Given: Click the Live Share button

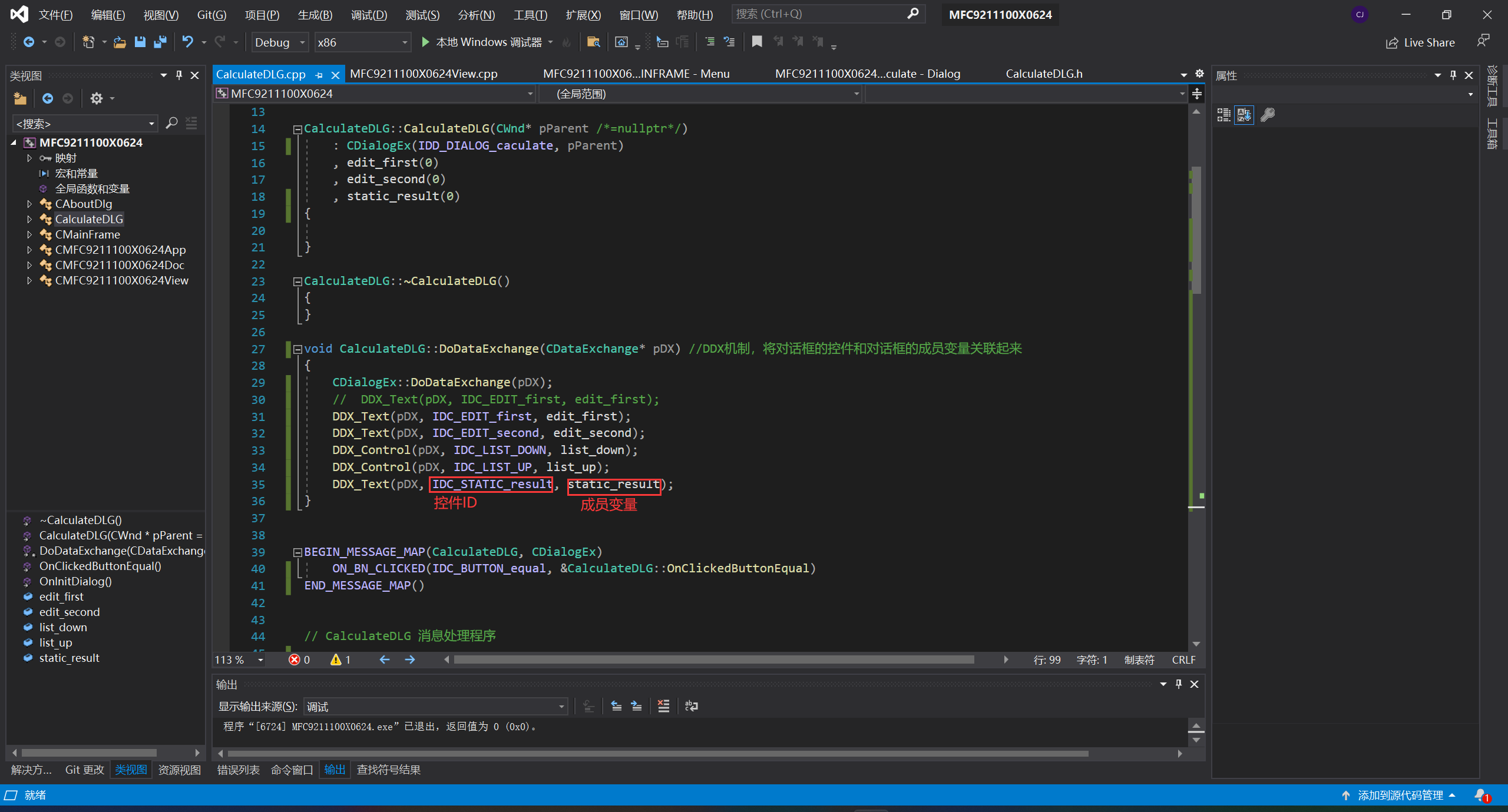Looking at the screenshot, I should point(1421,42).
